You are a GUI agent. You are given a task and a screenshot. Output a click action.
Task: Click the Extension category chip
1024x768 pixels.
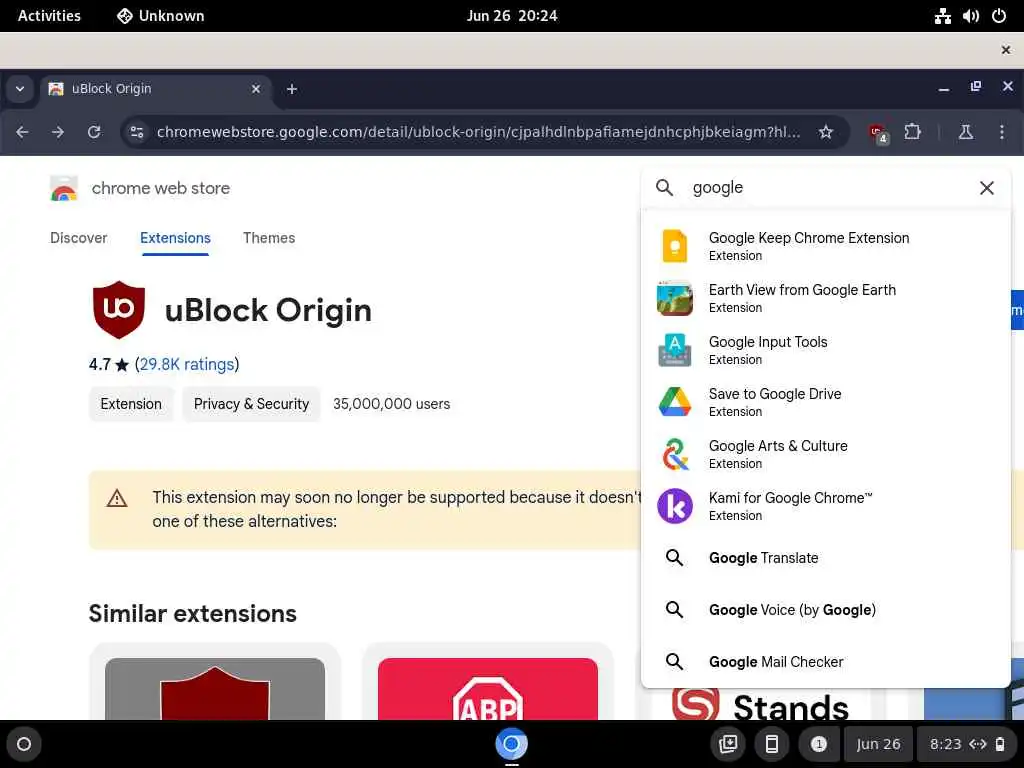131,404
